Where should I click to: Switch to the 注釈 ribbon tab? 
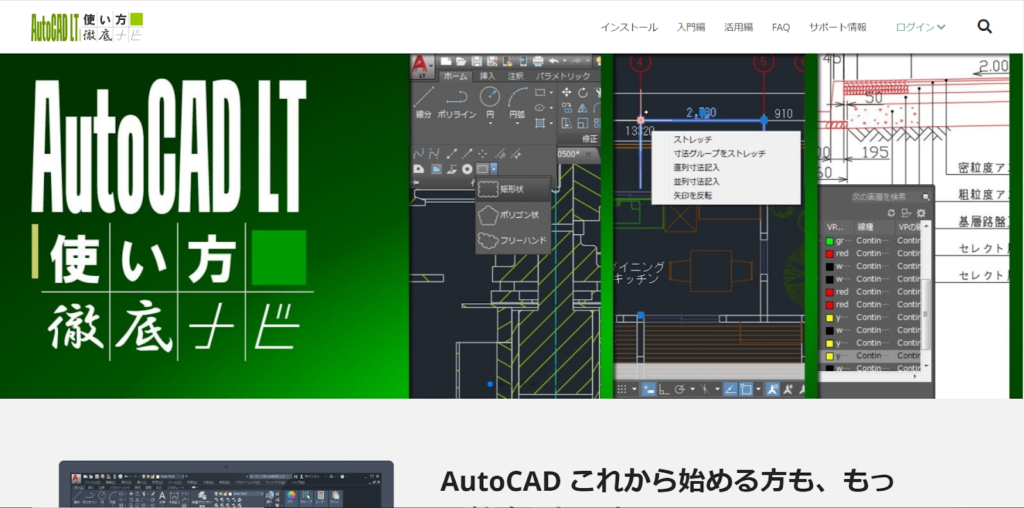(x=515, y=76)
